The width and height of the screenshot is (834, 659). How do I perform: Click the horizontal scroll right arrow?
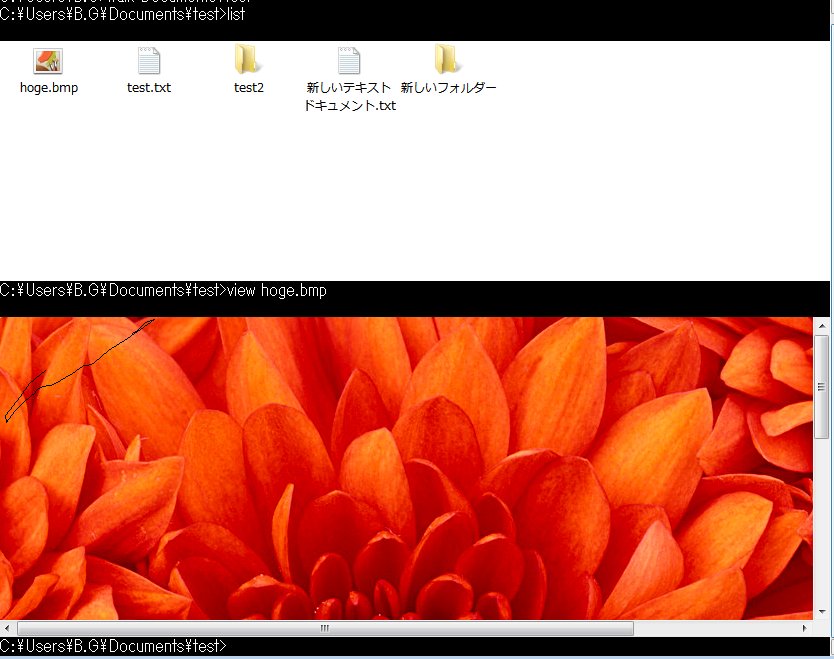coord(804,628)
